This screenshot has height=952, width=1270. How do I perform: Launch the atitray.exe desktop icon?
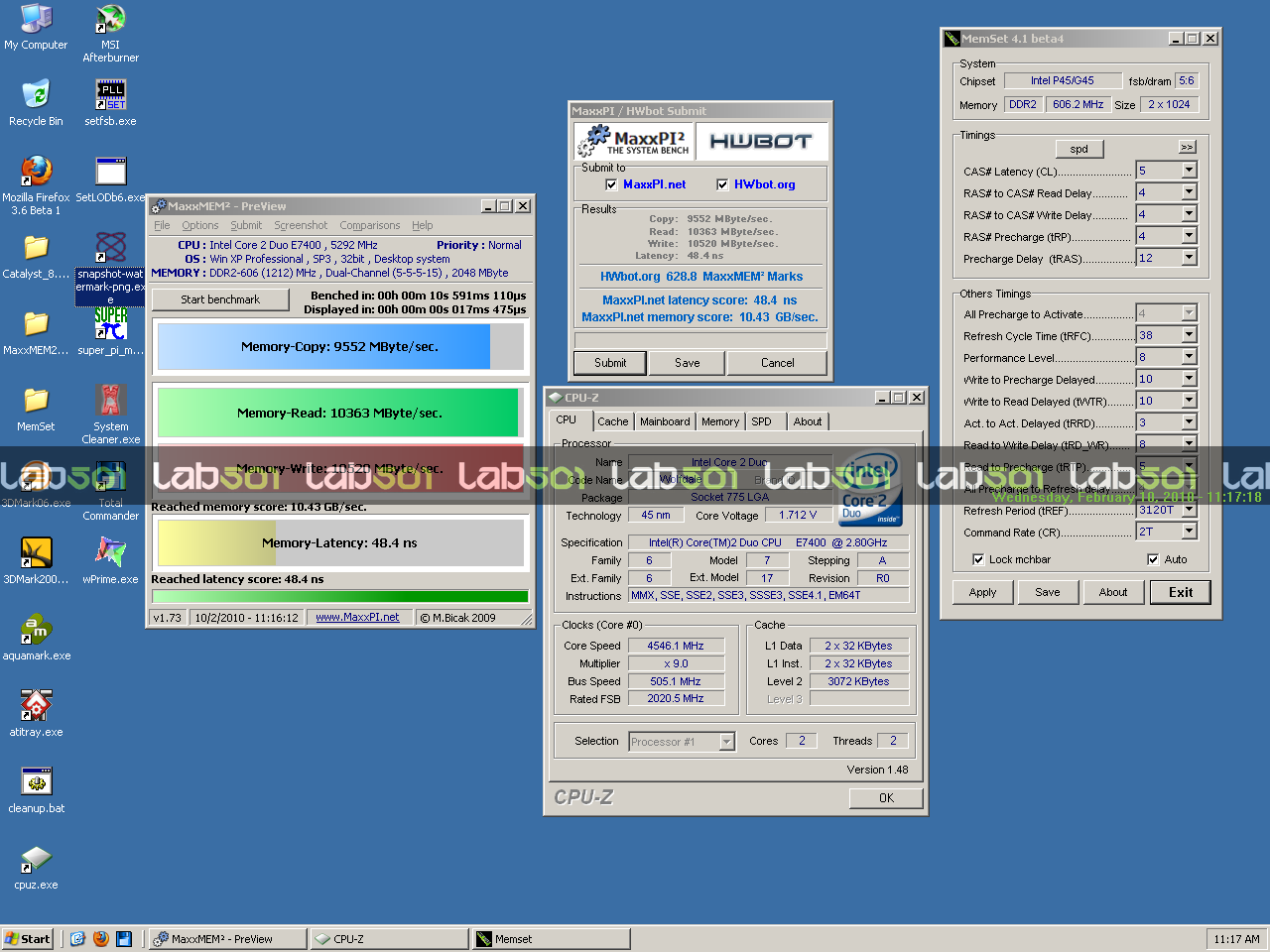tap(36, 714)
